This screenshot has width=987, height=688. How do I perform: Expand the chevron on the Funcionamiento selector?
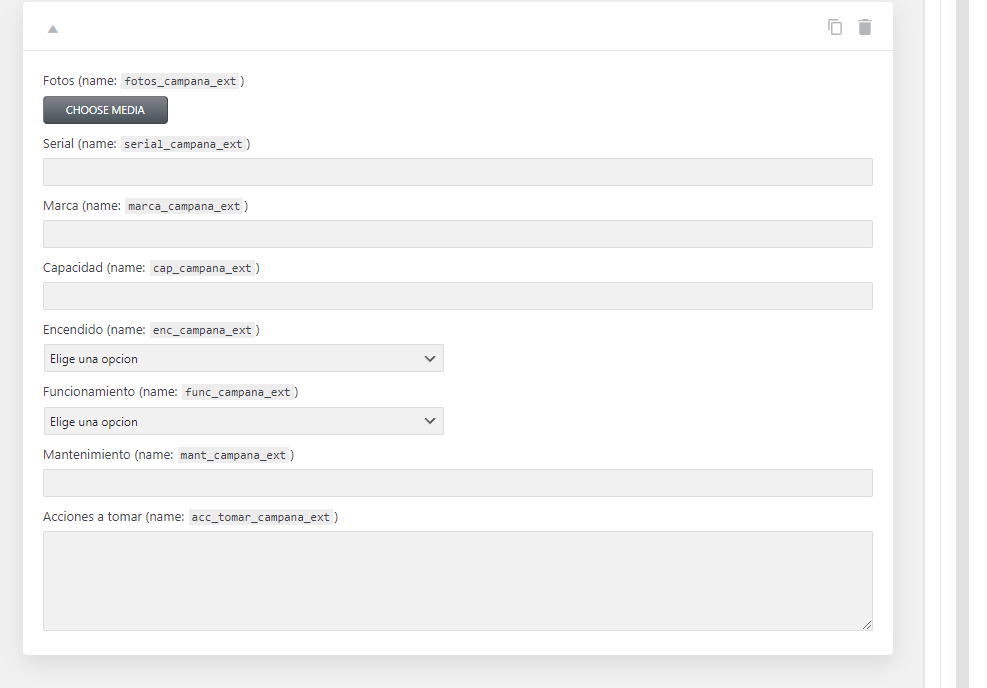[430, 421]
